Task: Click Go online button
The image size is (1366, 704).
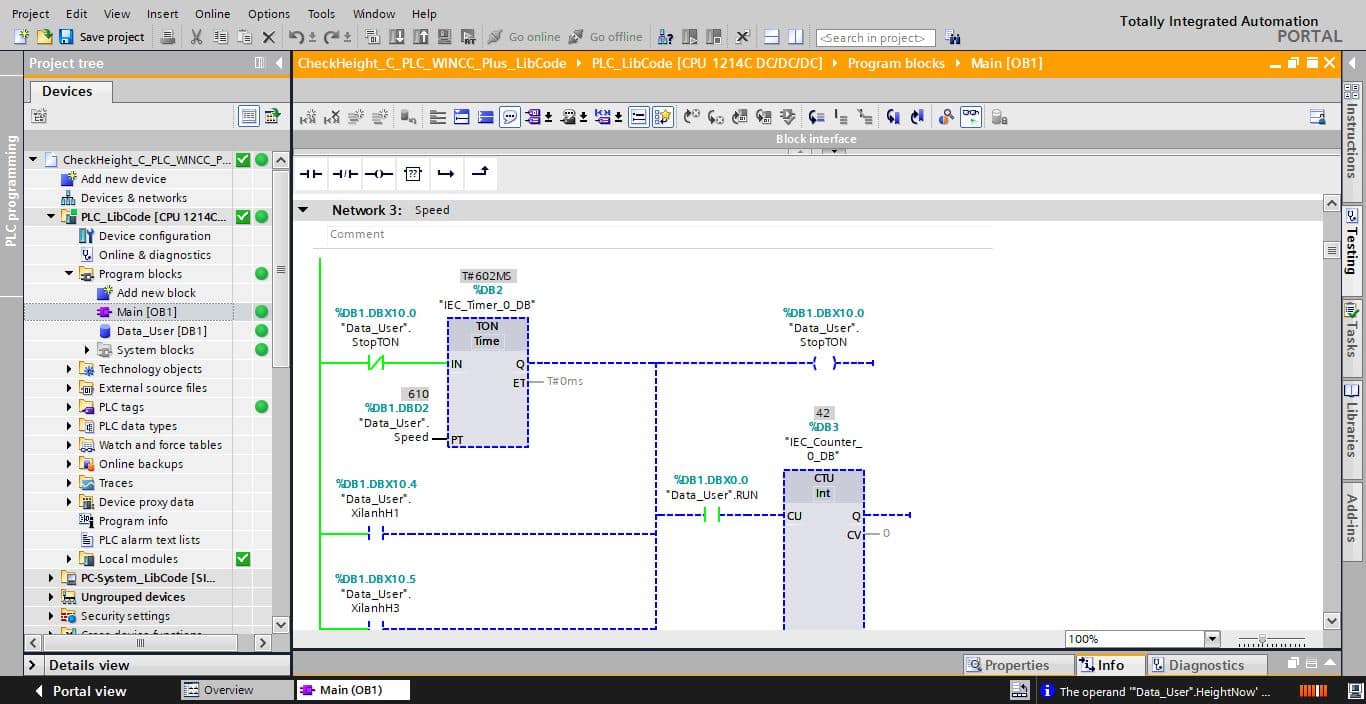Action: [524, 37]
